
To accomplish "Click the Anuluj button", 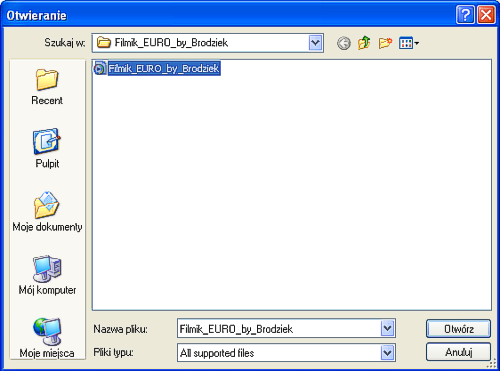I will click(458, 352).
